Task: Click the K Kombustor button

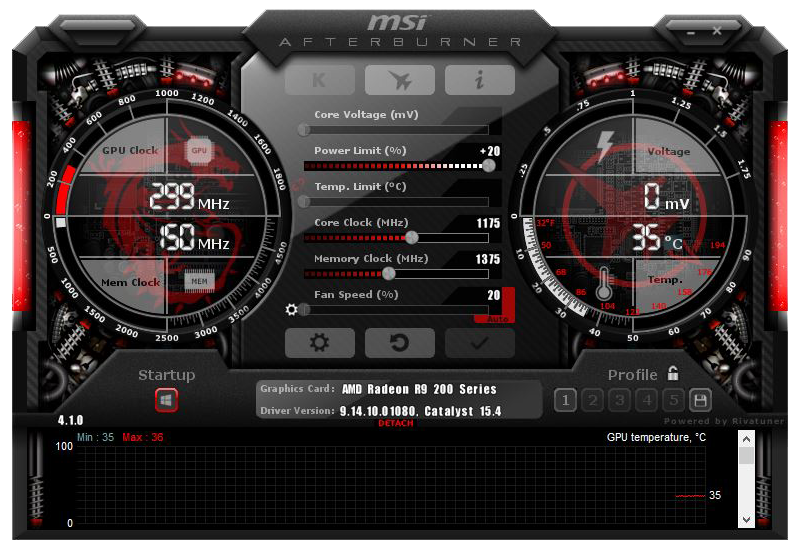Action: coord(319,80)
